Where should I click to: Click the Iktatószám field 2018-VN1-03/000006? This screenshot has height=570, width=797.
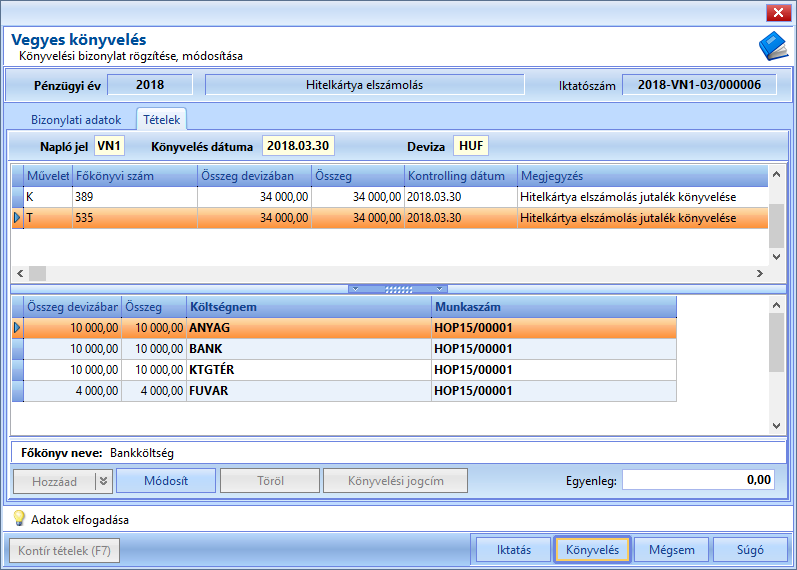click(699, 84)
